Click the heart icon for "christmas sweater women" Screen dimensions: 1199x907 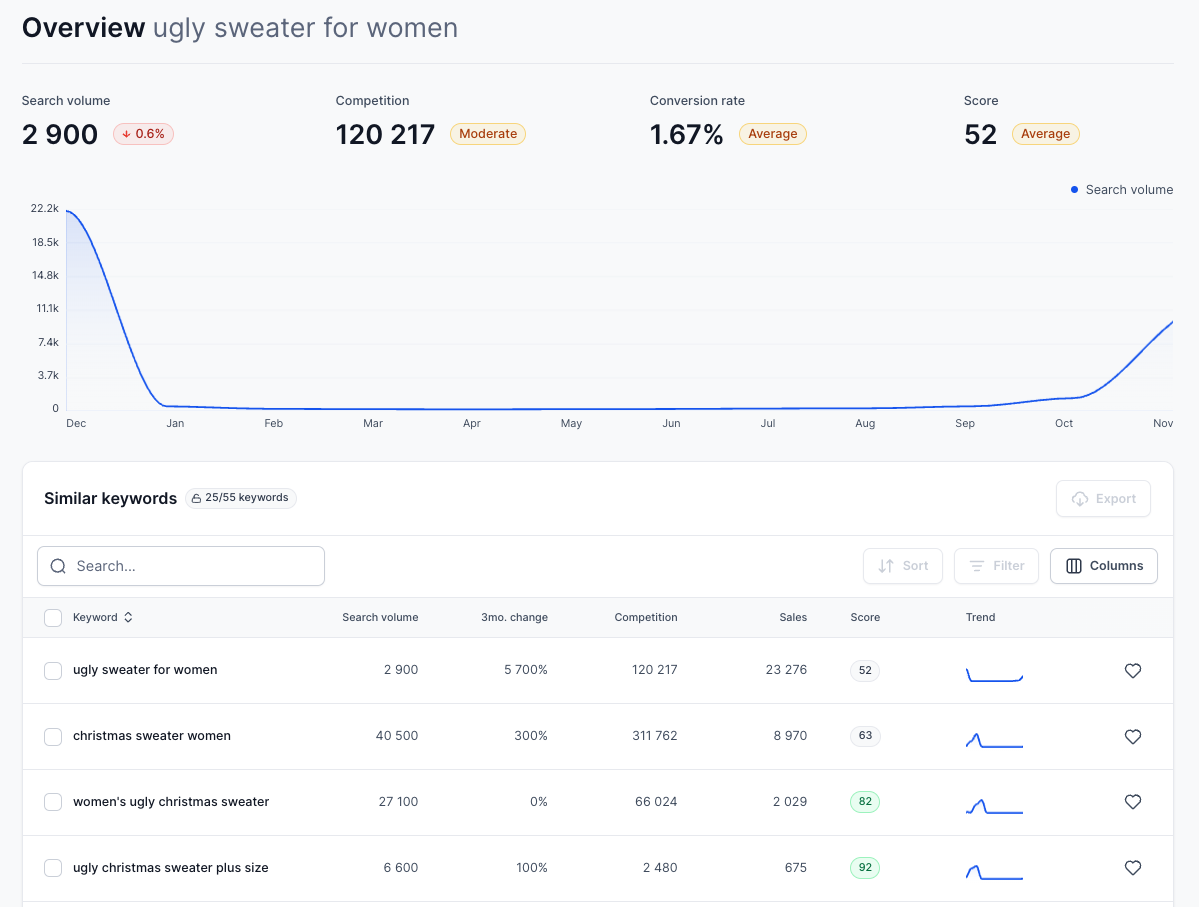point(1132,736)
